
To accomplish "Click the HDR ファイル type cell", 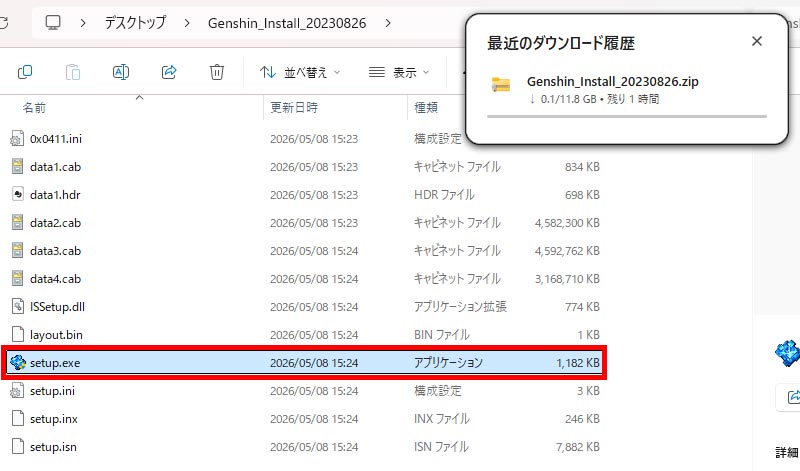I will (444, 195).
